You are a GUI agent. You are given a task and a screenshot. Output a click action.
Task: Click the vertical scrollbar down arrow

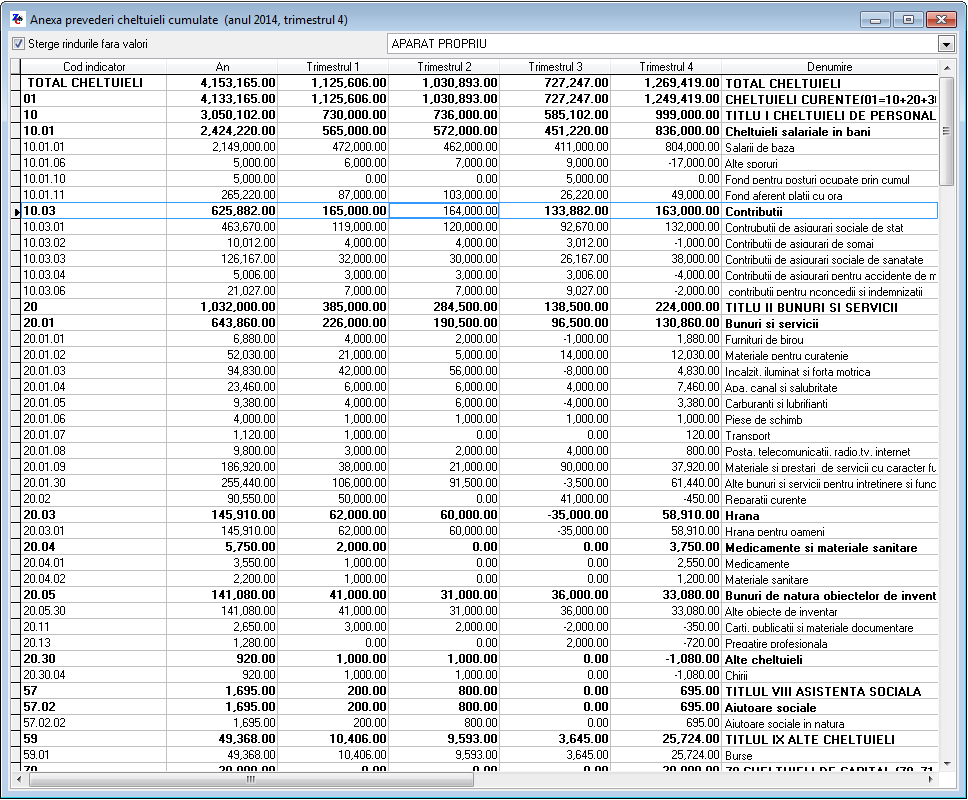pyautogui.click(x=946, y=764)
